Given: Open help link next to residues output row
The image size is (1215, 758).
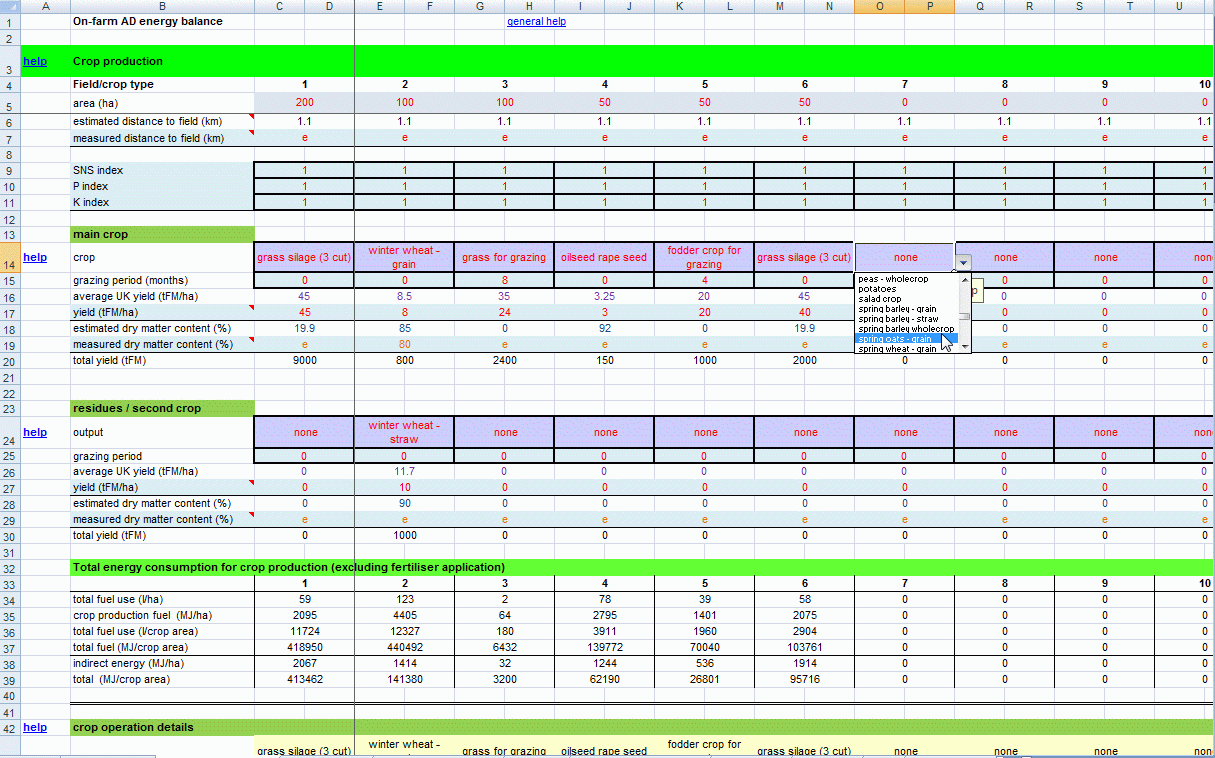Looking at the screenshot, I should pyautogui.click(x=34, y=432).
